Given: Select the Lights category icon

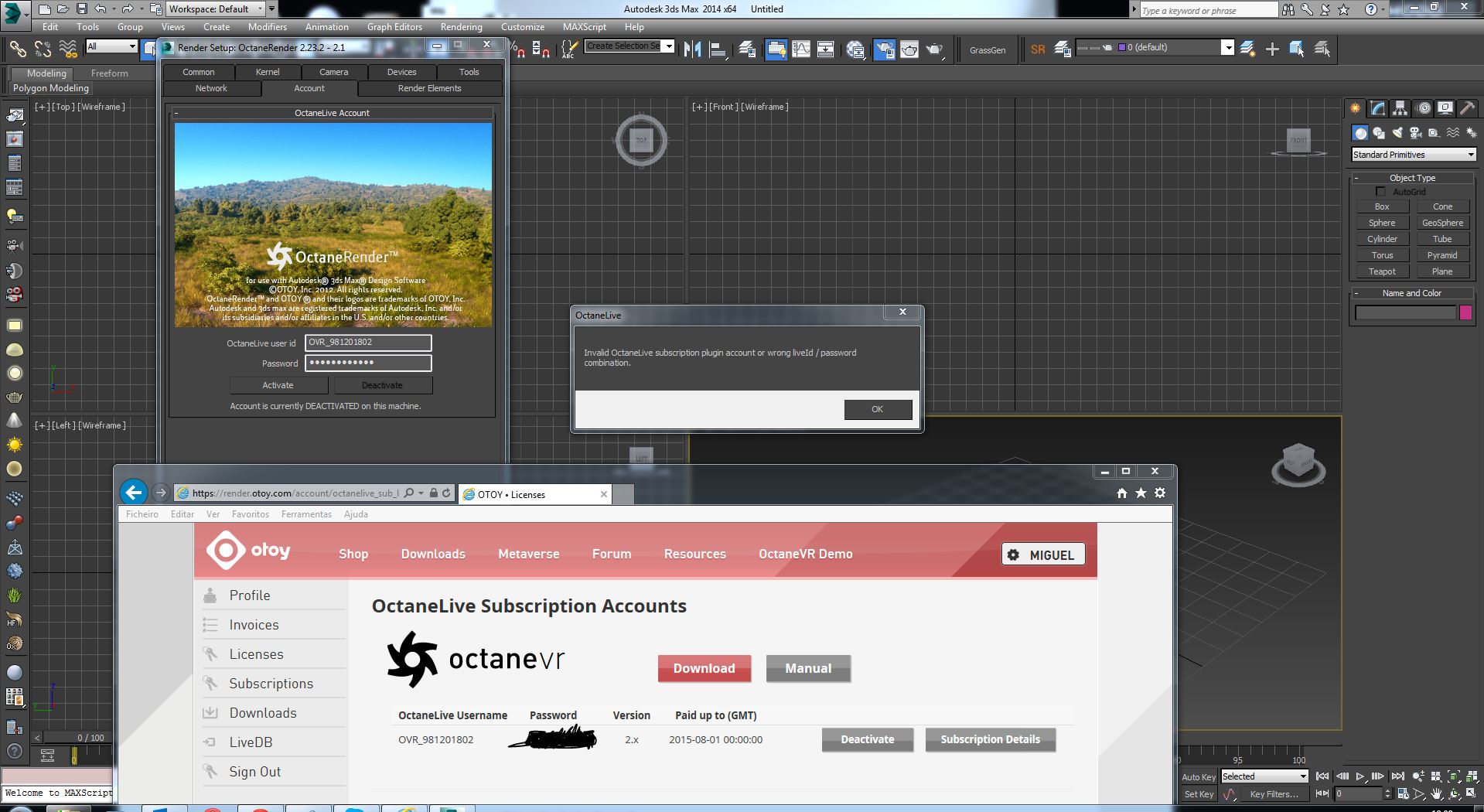Looking at the screenshot, I should tap(1397, 133).
